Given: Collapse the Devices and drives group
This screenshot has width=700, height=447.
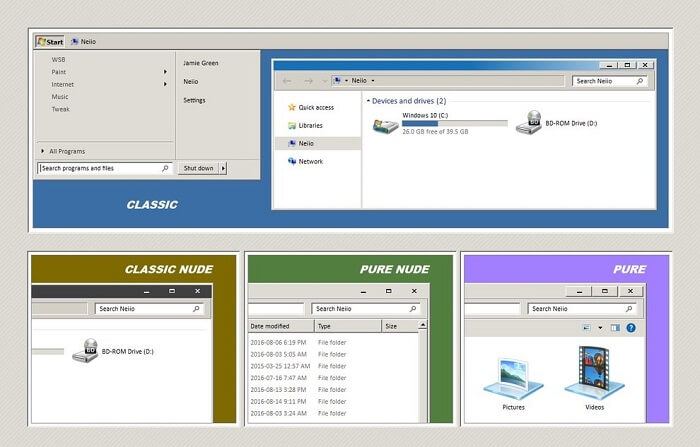Looking at the screenshot, I should click(x=368, y=101).
